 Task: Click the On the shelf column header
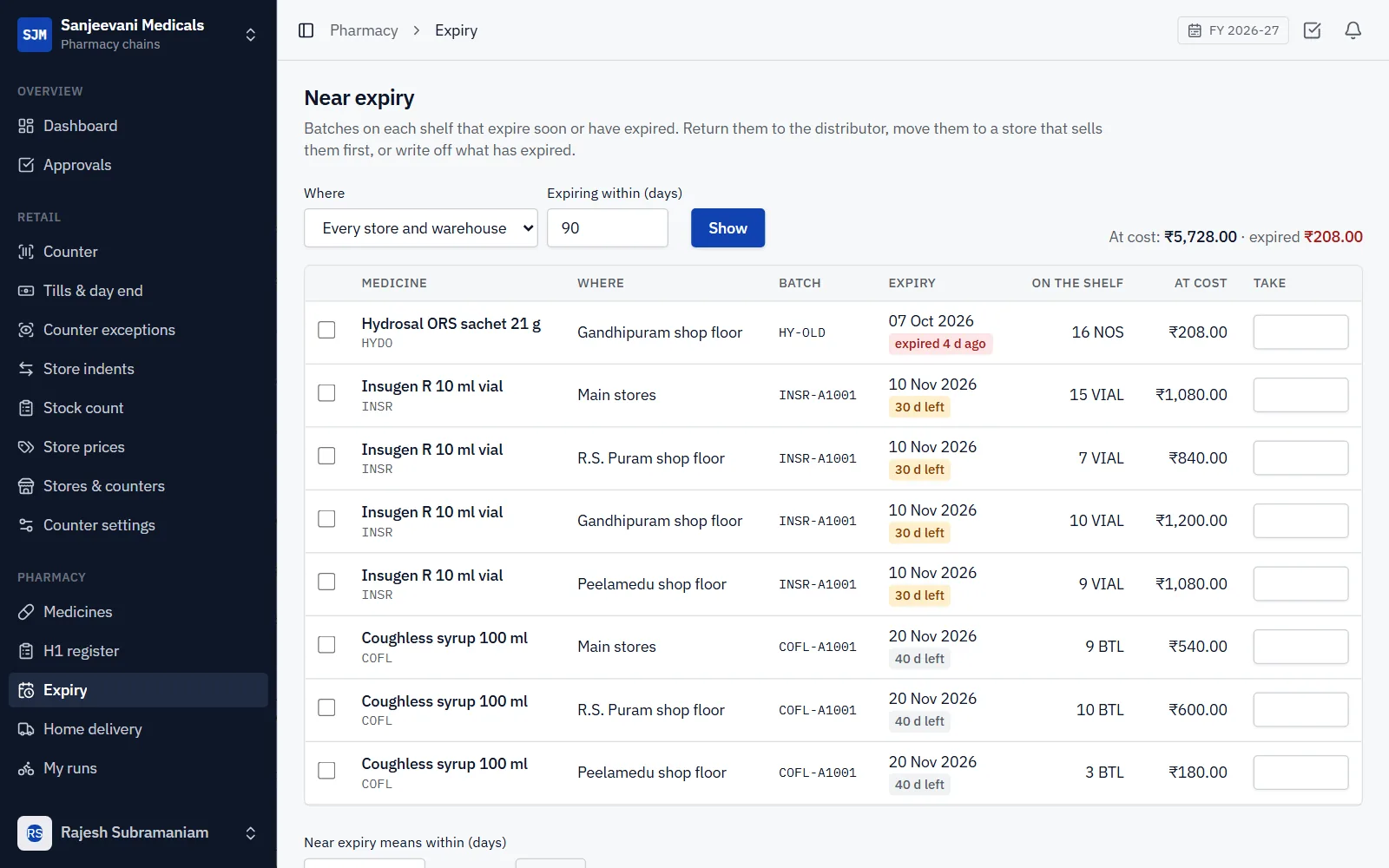tap(1077, 283)
